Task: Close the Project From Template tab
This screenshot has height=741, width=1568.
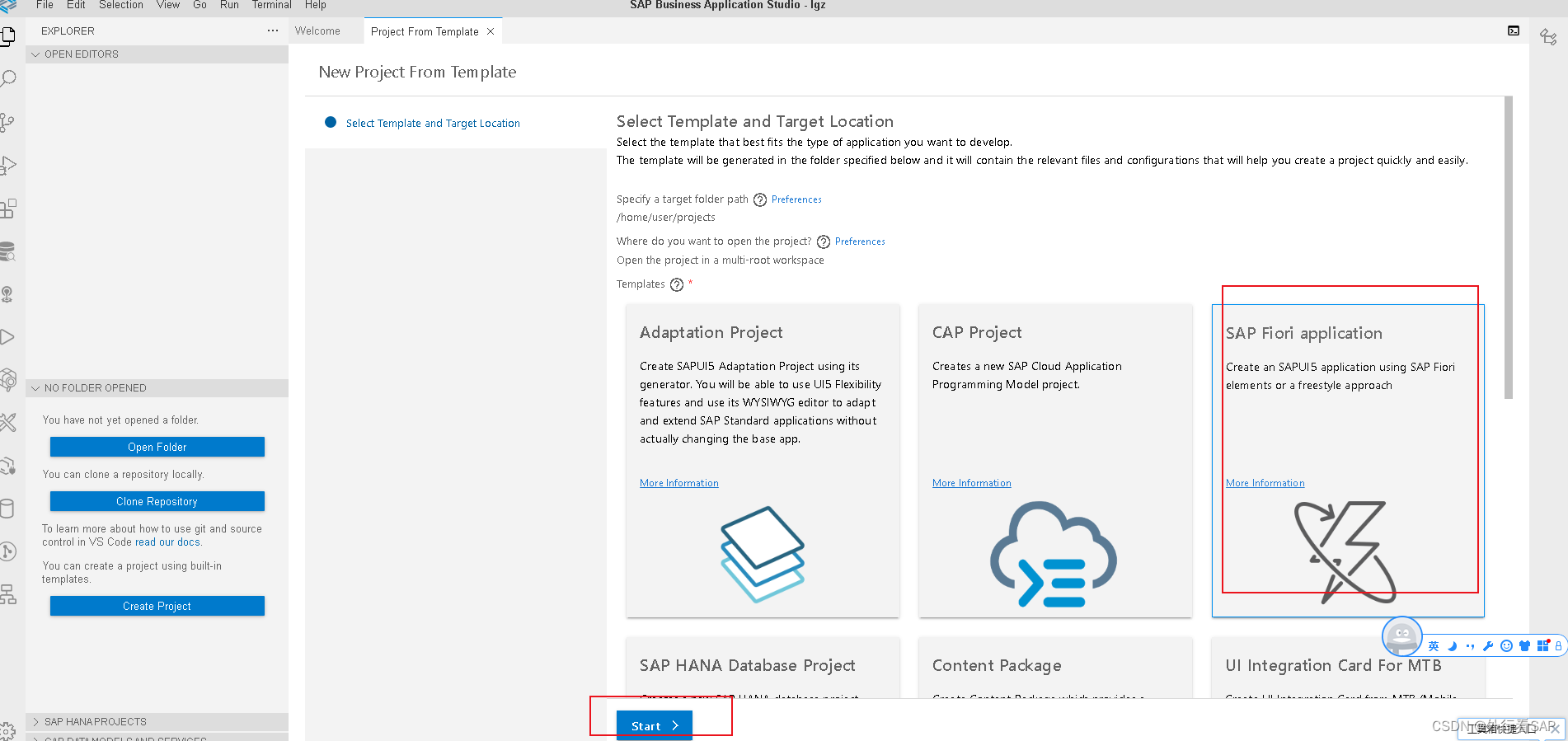Action: tap(491, 31)
